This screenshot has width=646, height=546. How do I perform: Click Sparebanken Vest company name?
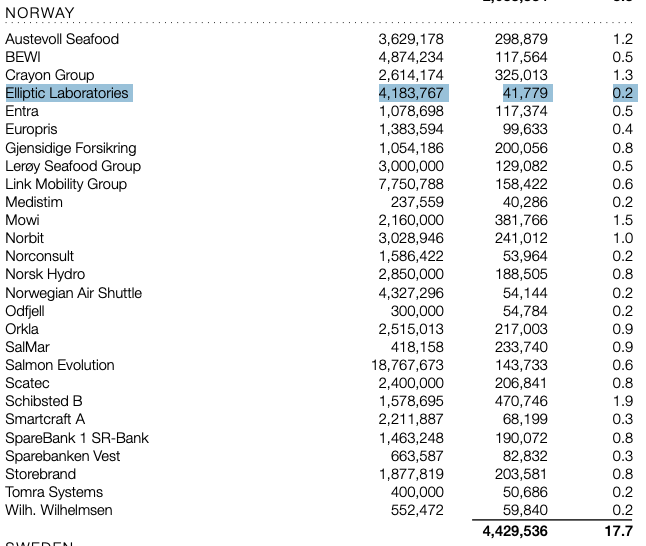coord(63,456)
